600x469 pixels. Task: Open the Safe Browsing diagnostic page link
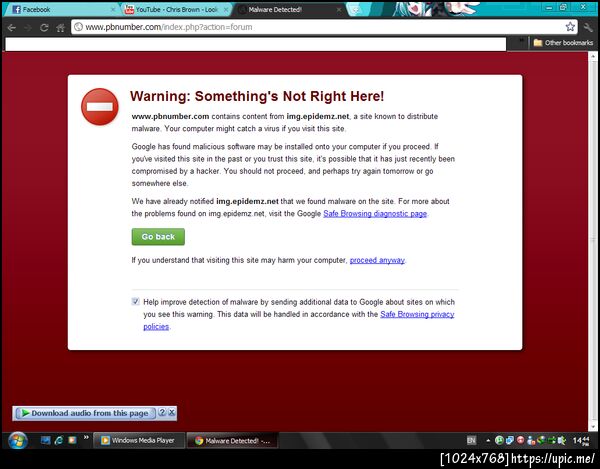(x=375, y=214)
